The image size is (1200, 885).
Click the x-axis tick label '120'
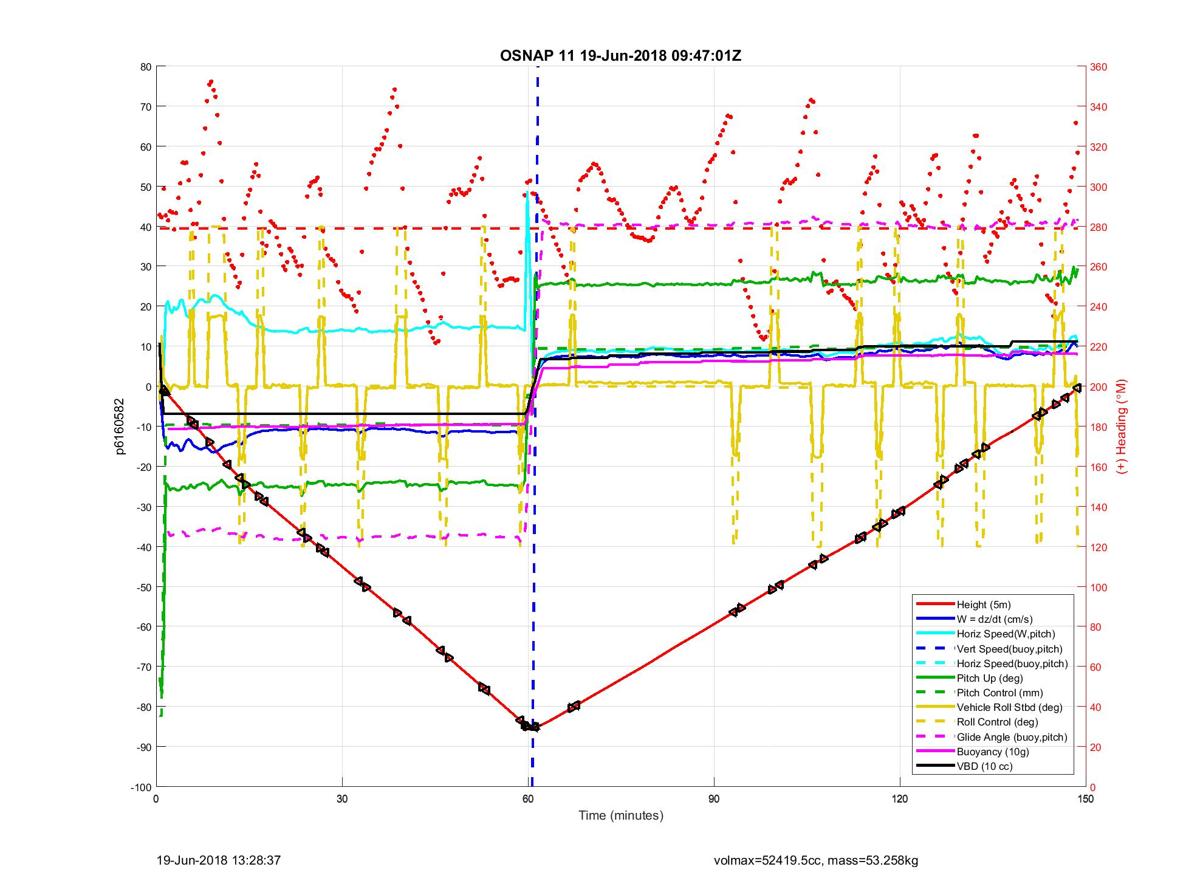tap(900, 799)
